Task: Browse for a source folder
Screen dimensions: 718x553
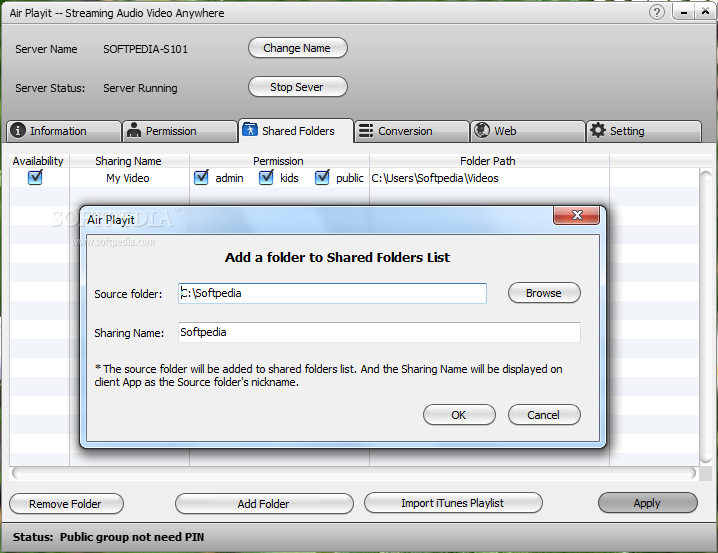Action: 544,293
